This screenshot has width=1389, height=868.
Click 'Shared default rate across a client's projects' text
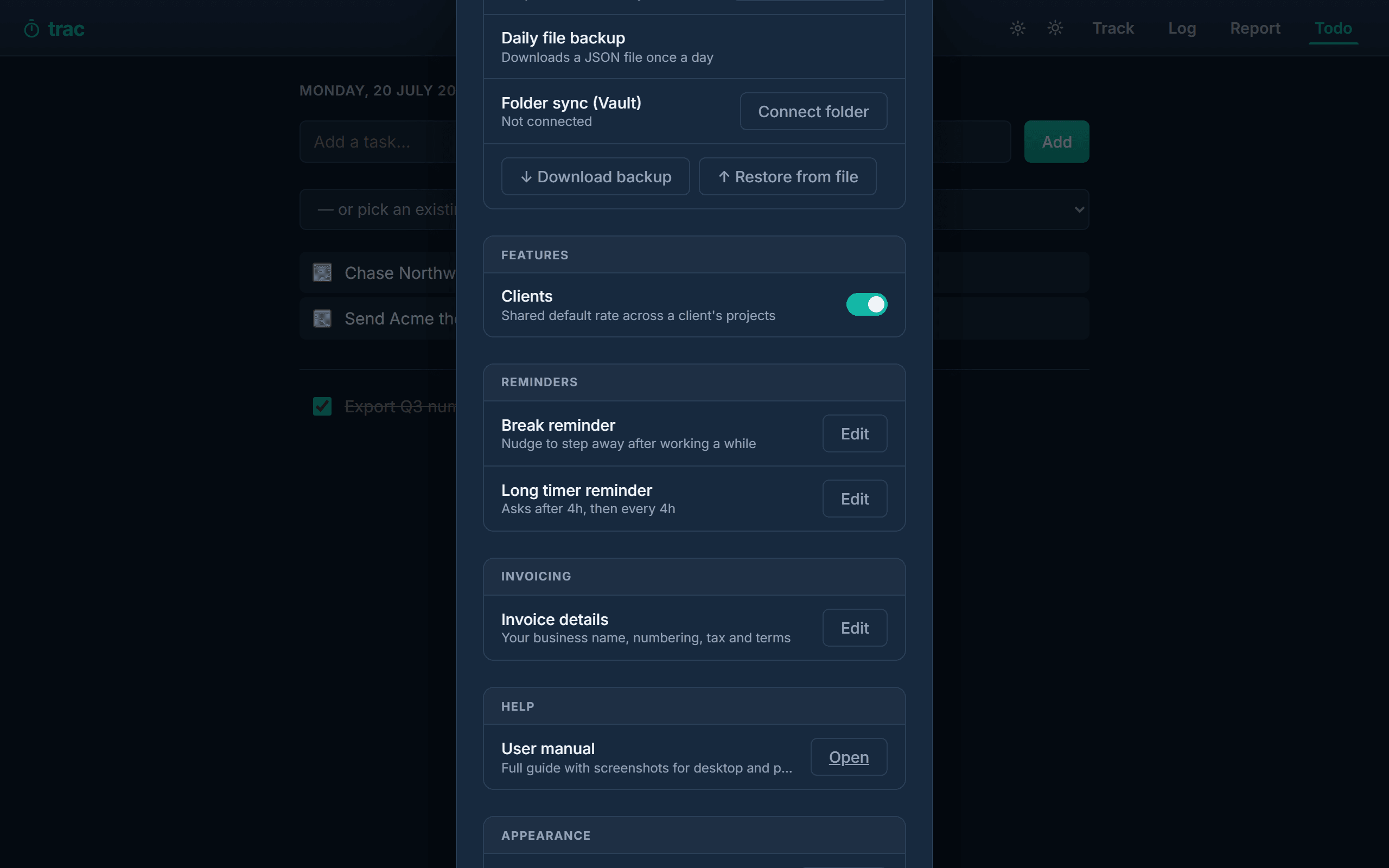(x=638, y=316)
